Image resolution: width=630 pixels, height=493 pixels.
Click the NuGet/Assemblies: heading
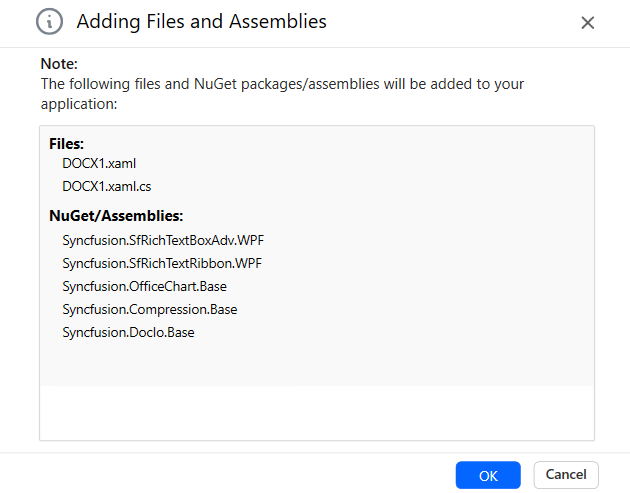pyautogui.click(x=116, y=216)
